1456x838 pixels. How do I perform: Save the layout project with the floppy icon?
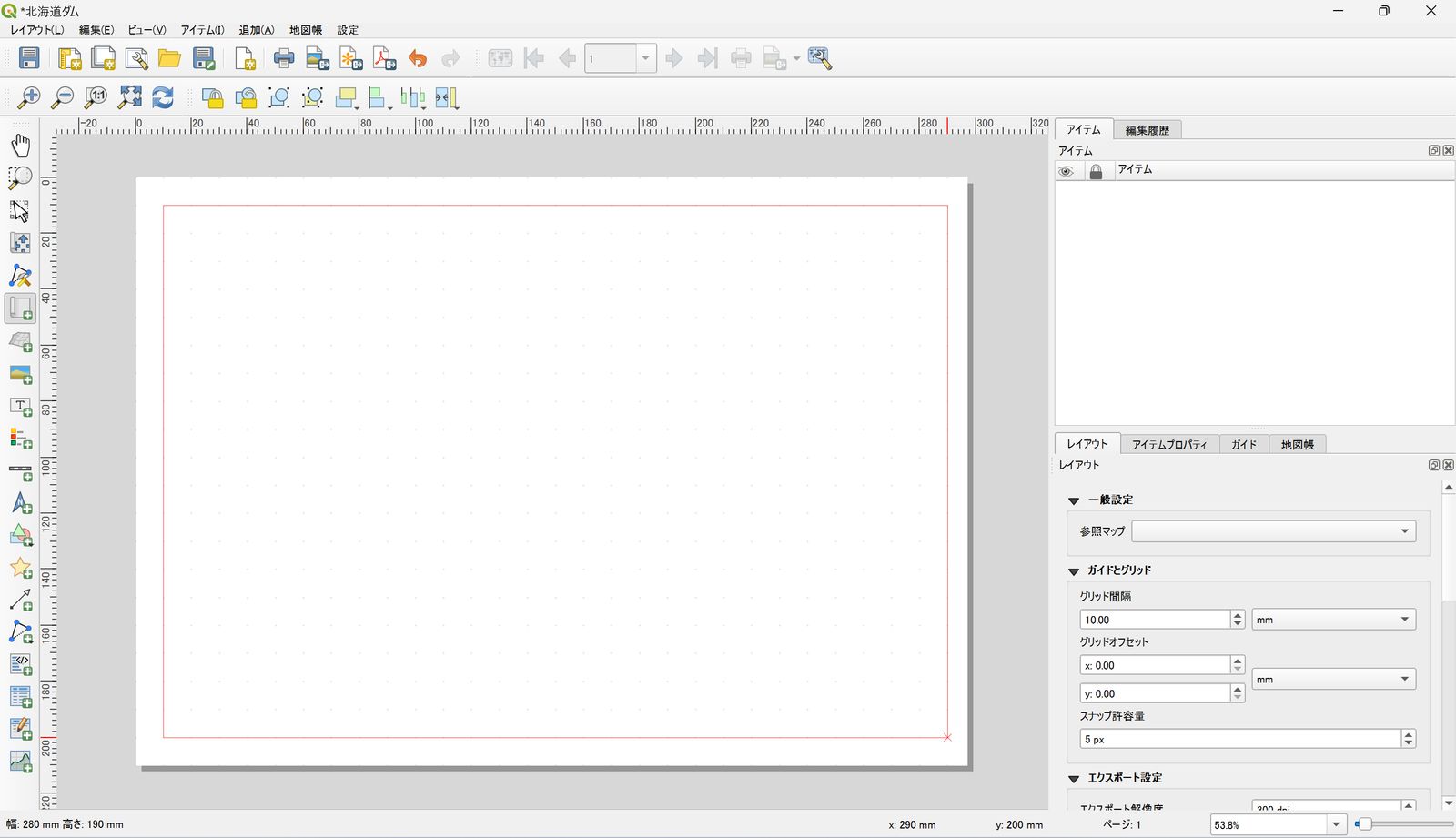pyautogui.click(x=29, y=58)
